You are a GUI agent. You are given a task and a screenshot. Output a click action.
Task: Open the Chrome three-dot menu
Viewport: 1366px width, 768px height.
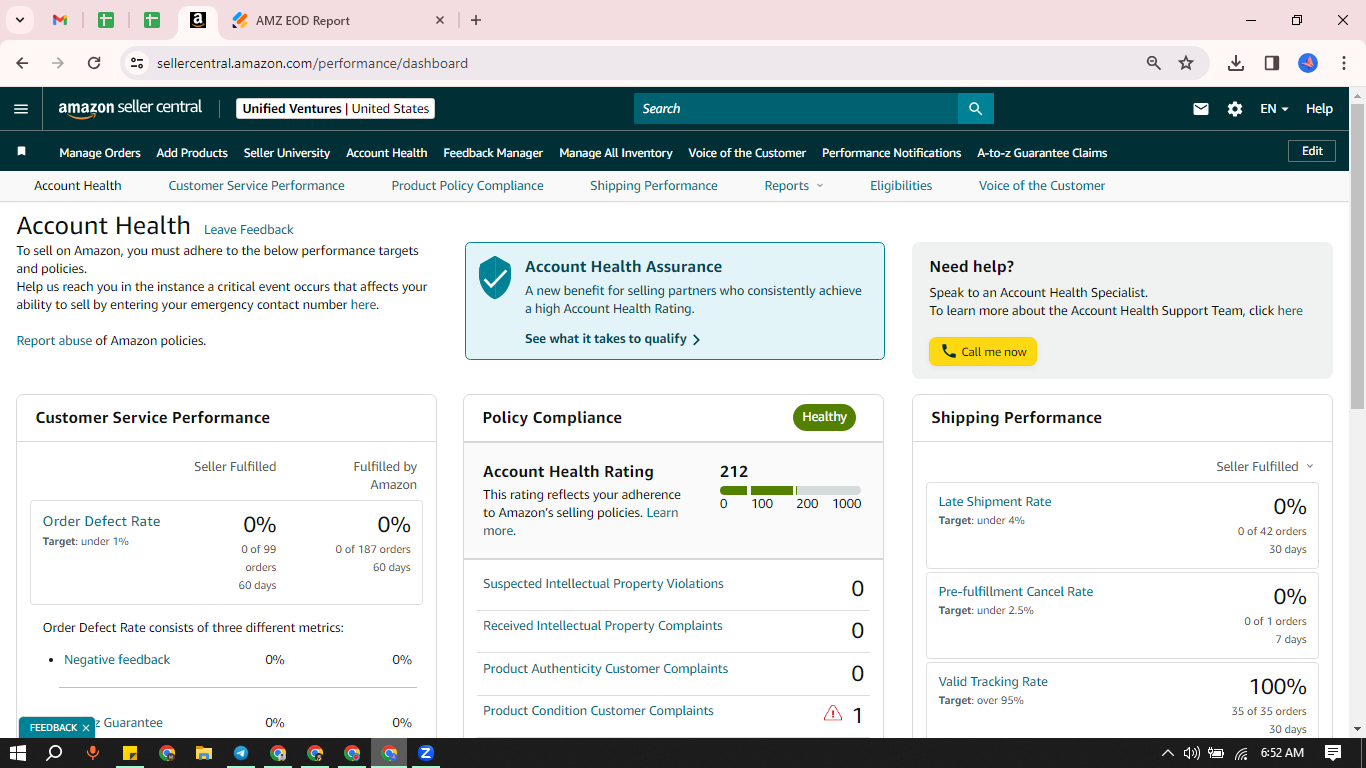1344,63
